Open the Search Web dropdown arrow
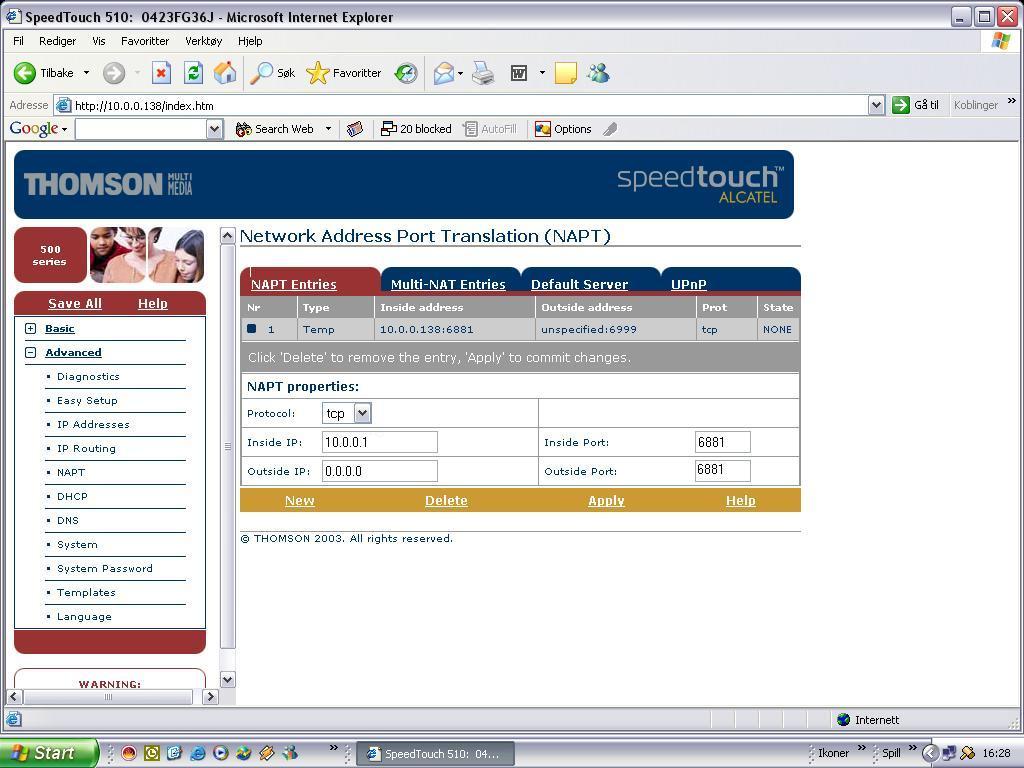Viewport: 1024px width, 768px height. pyautogui.click(x=328, y=129)
